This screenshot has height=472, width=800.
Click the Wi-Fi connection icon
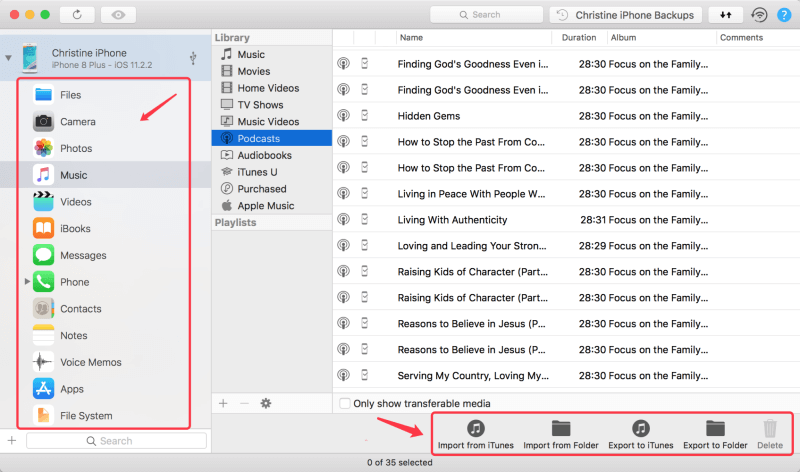click(x=759, y=15)
